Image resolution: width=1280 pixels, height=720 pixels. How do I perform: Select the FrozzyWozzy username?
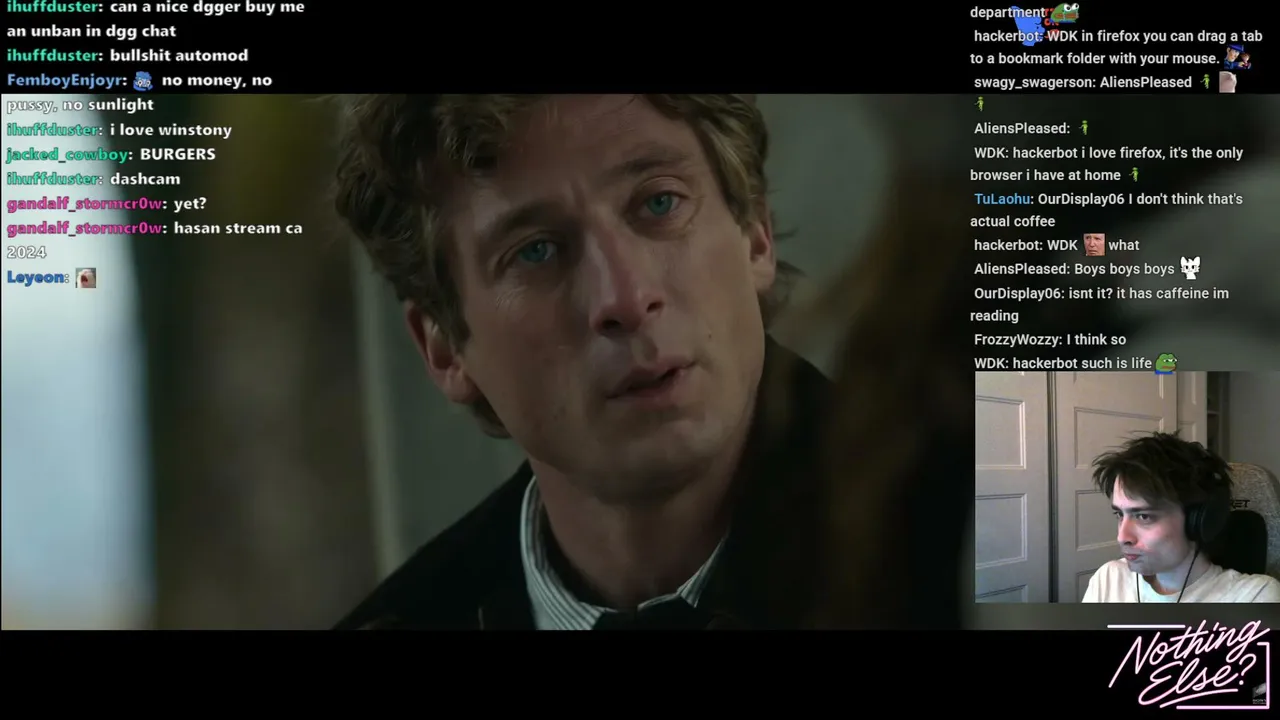tap(1018, 339)
